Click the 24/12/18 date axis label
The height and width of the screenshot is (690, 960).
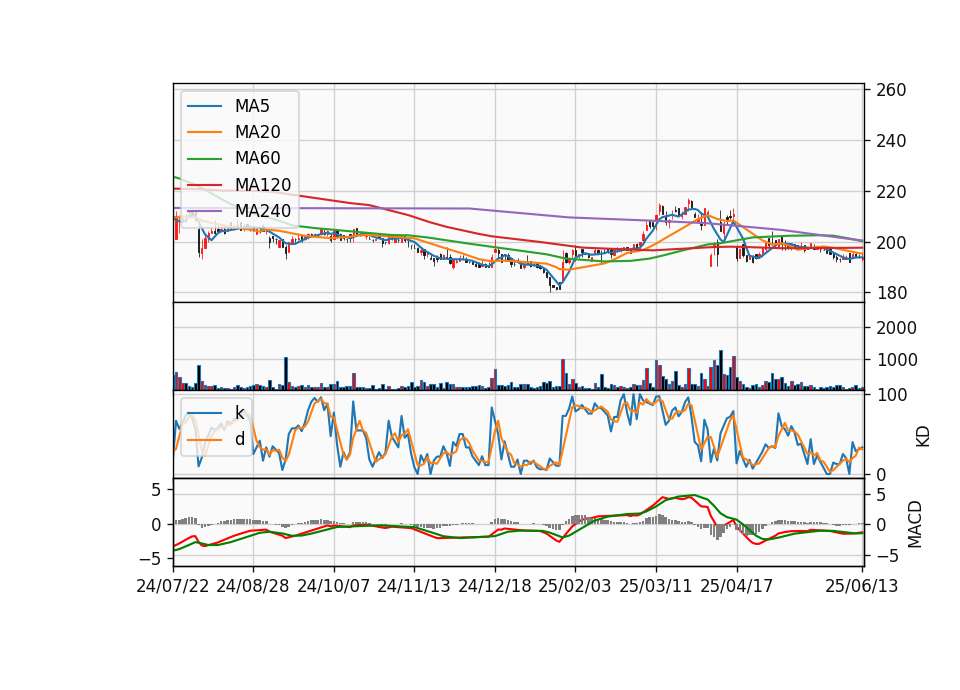point(495,586)
